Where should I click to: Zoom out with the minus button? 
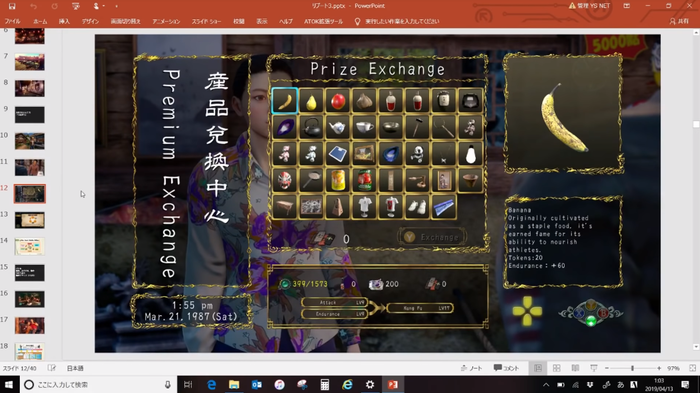click(x=607, y=368)
